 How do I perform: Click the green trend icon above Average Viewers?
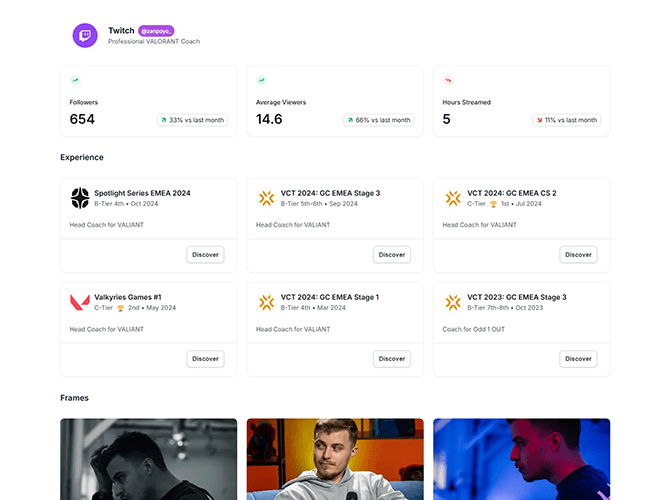pyautogui.click(x=262, y=80)
